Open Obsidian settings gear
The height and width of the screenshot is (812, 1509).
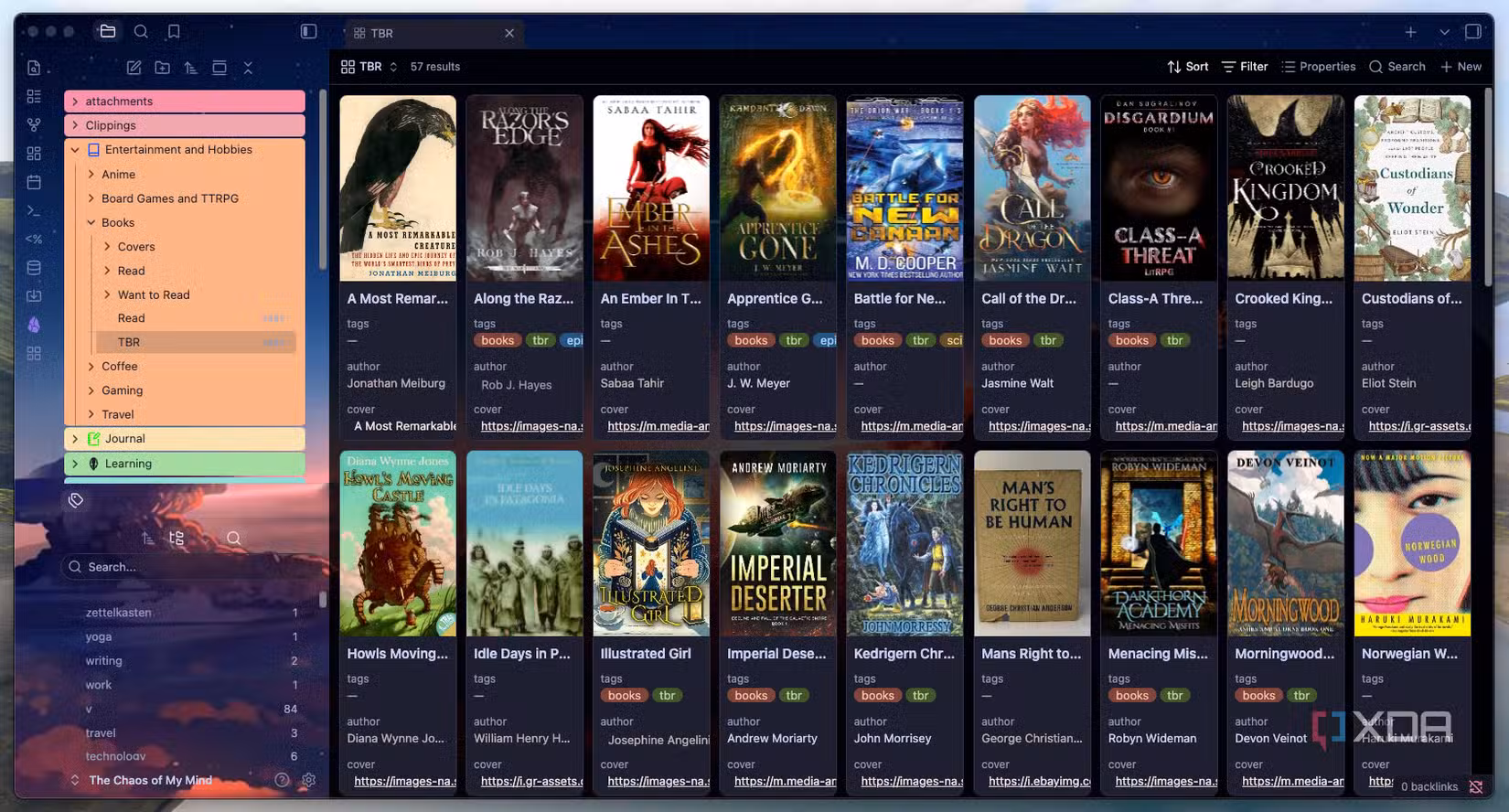pyautogui.click(x=309, y=780)
